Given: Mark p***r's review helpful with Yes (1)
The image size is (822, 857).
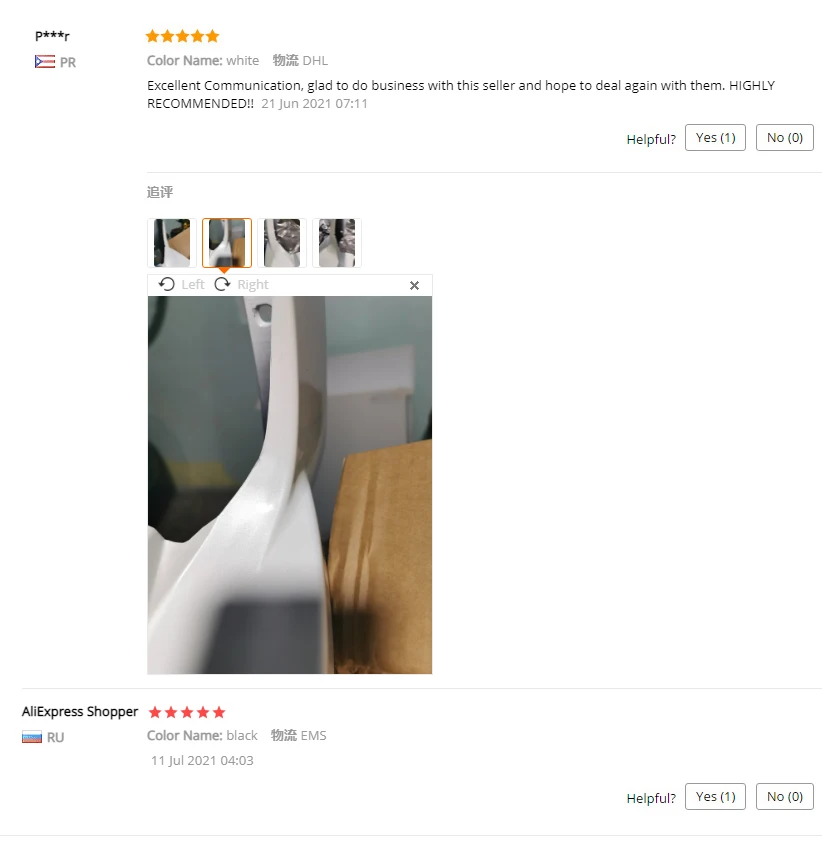Looking at the screenshot, I should coord(715,138).
